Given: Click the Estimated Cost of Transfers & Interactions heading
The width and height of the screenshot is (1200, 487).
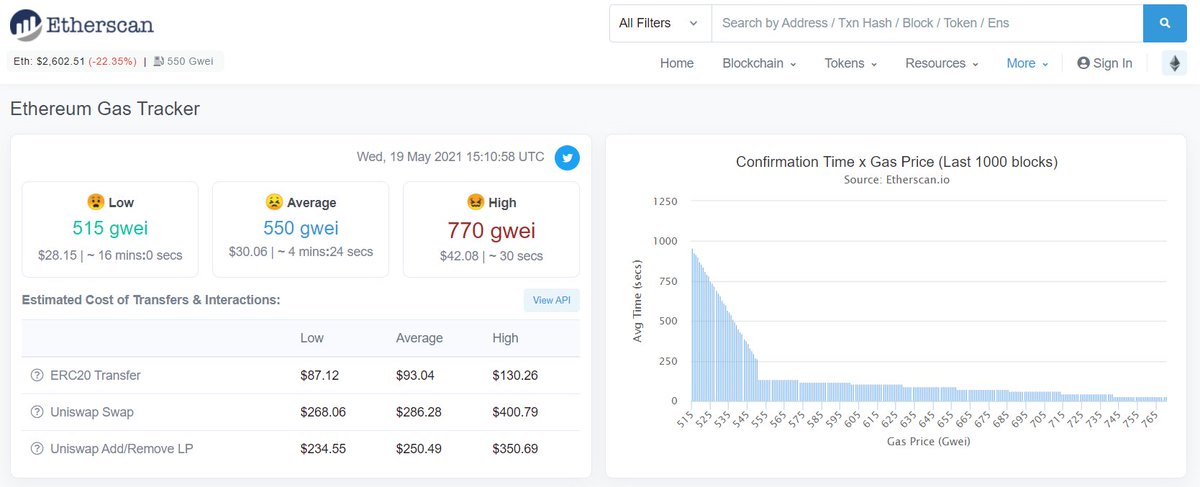Looking at the screenshot, I should 151,300.
